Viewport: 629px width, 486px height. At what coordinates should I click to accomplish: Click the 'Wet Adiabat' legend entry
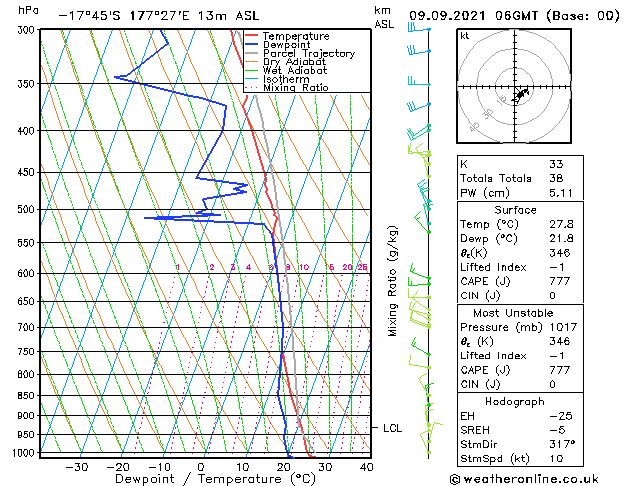tap(295, 71)
